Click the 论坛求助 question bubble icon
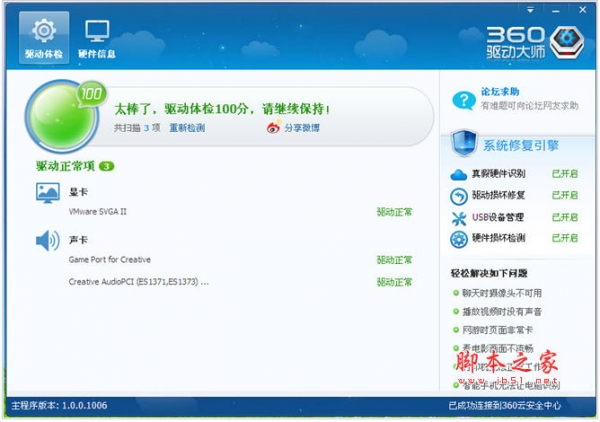 coord(464,100)
